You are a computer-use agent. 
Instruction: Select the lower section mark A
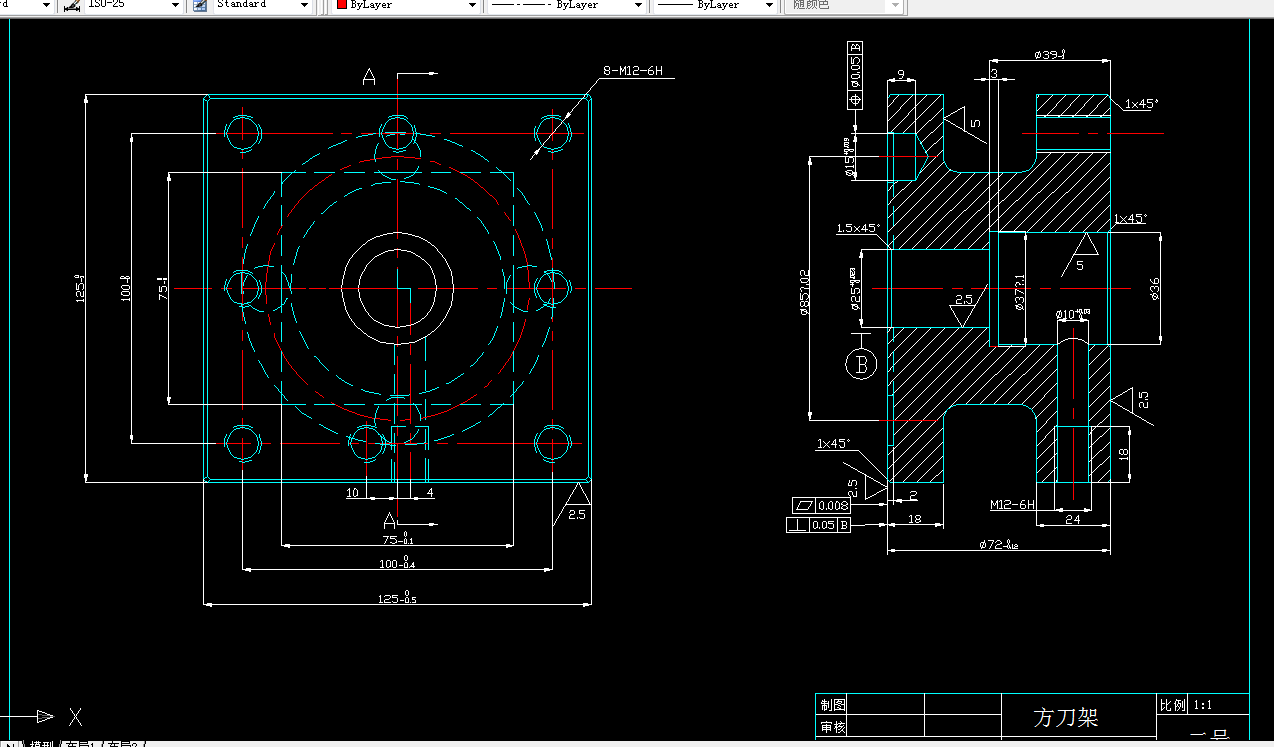pos(390,520)
